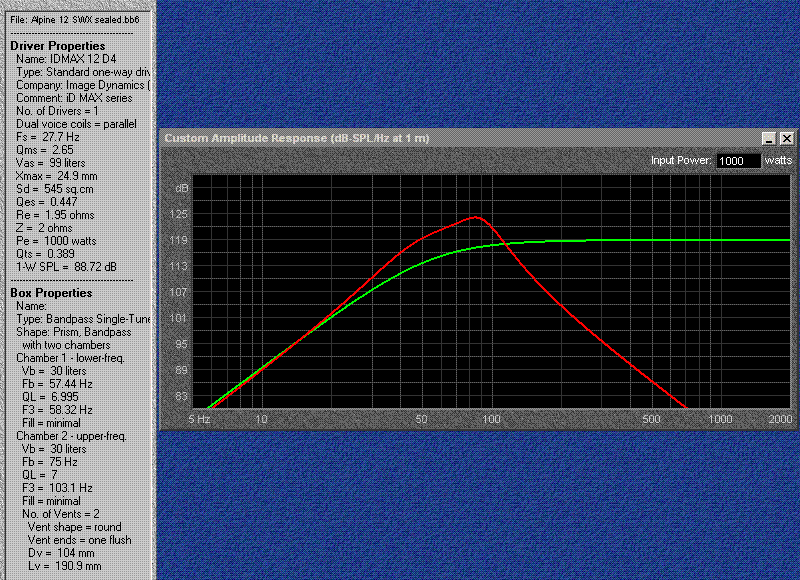Click the 'Box Properties' heading
This screenshot has width=800, height=580.
(51, 293)
